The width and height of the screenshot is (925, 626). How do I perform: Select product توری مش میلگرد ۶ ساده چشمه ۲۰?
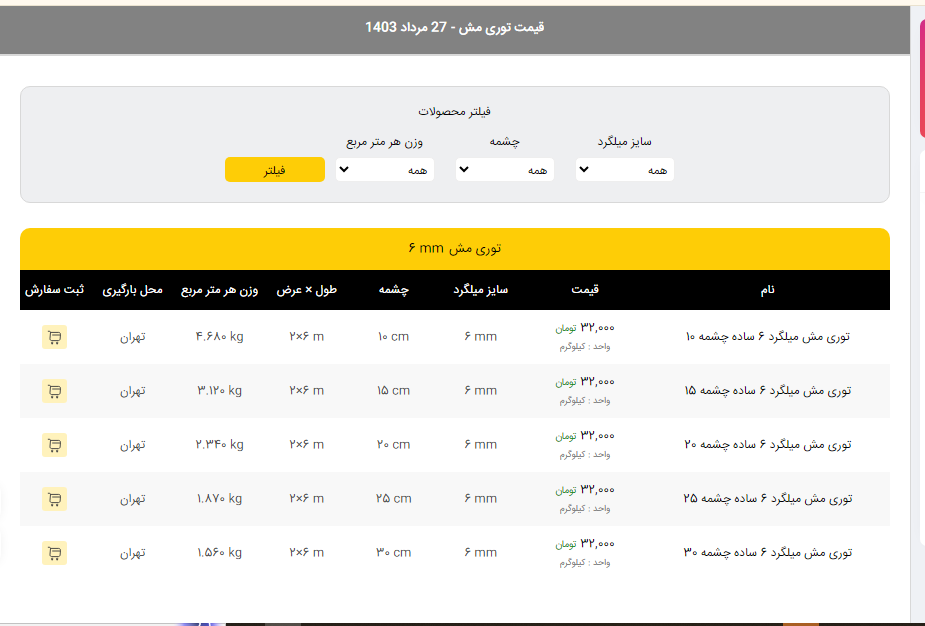pos(767,445)
